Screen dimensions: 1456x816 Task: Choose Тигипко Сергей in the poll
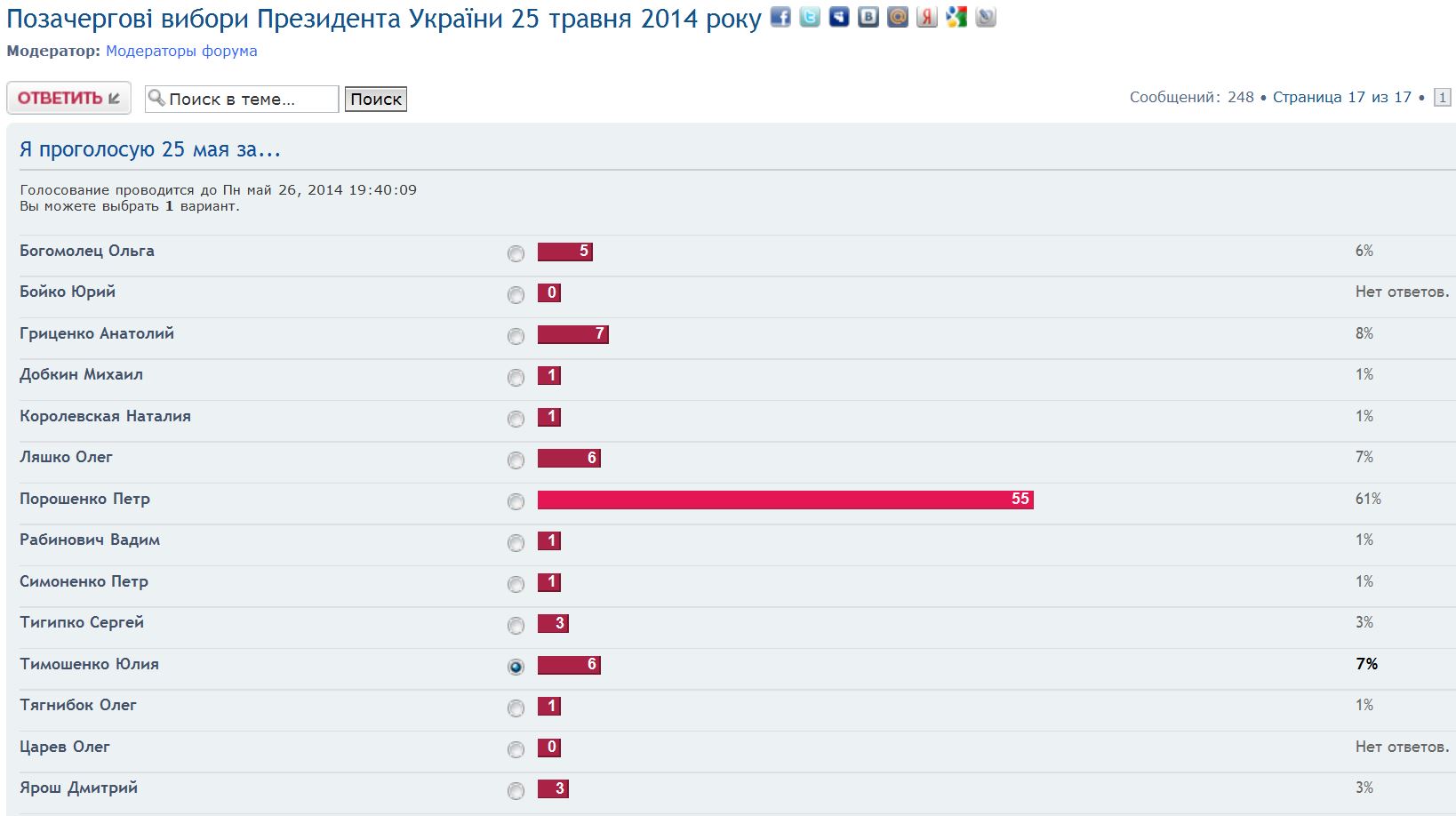tap(516, 625)
